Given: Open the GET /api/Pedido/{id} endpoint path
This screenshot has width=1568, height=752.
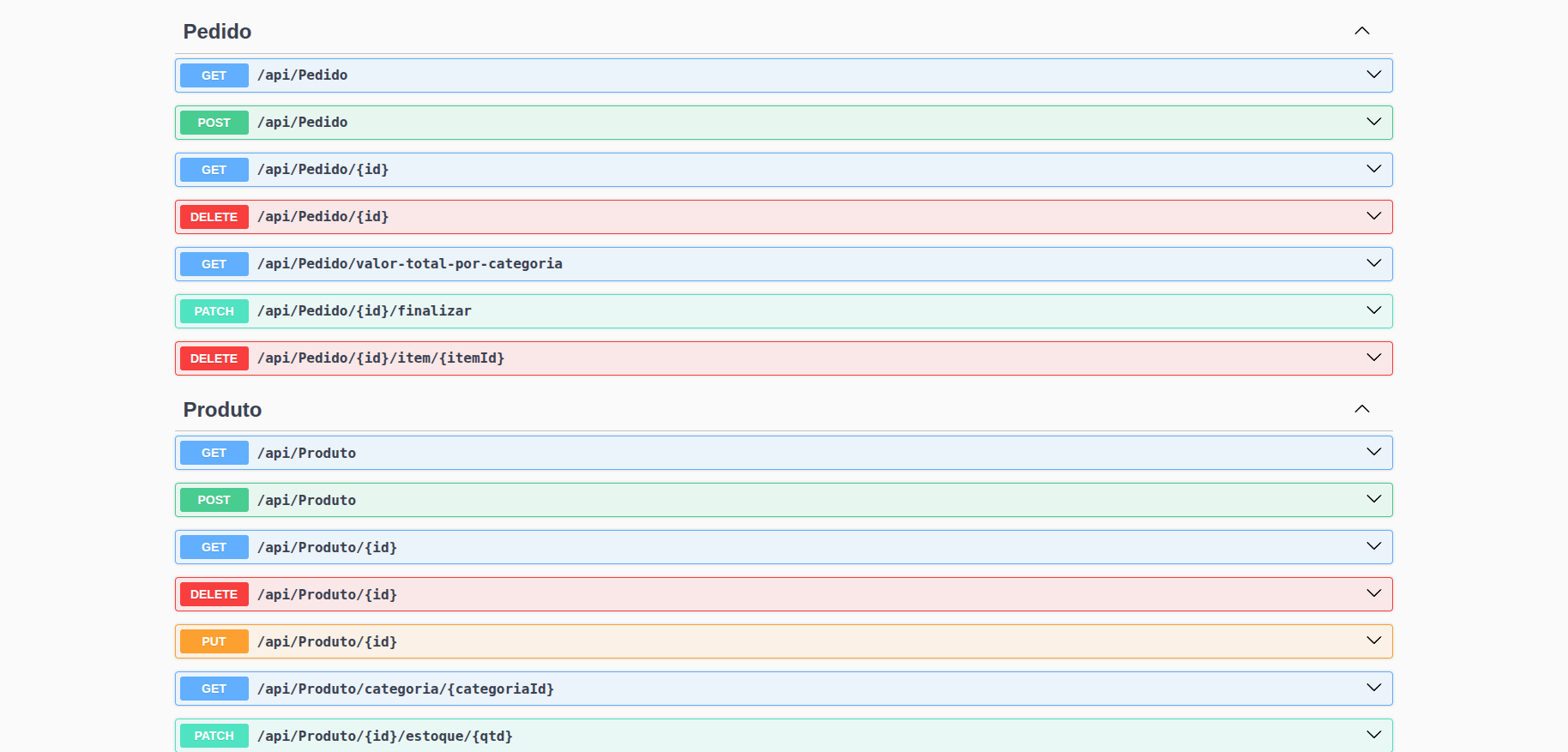Looking at the screenshot, I should click(x=323, y=170).
